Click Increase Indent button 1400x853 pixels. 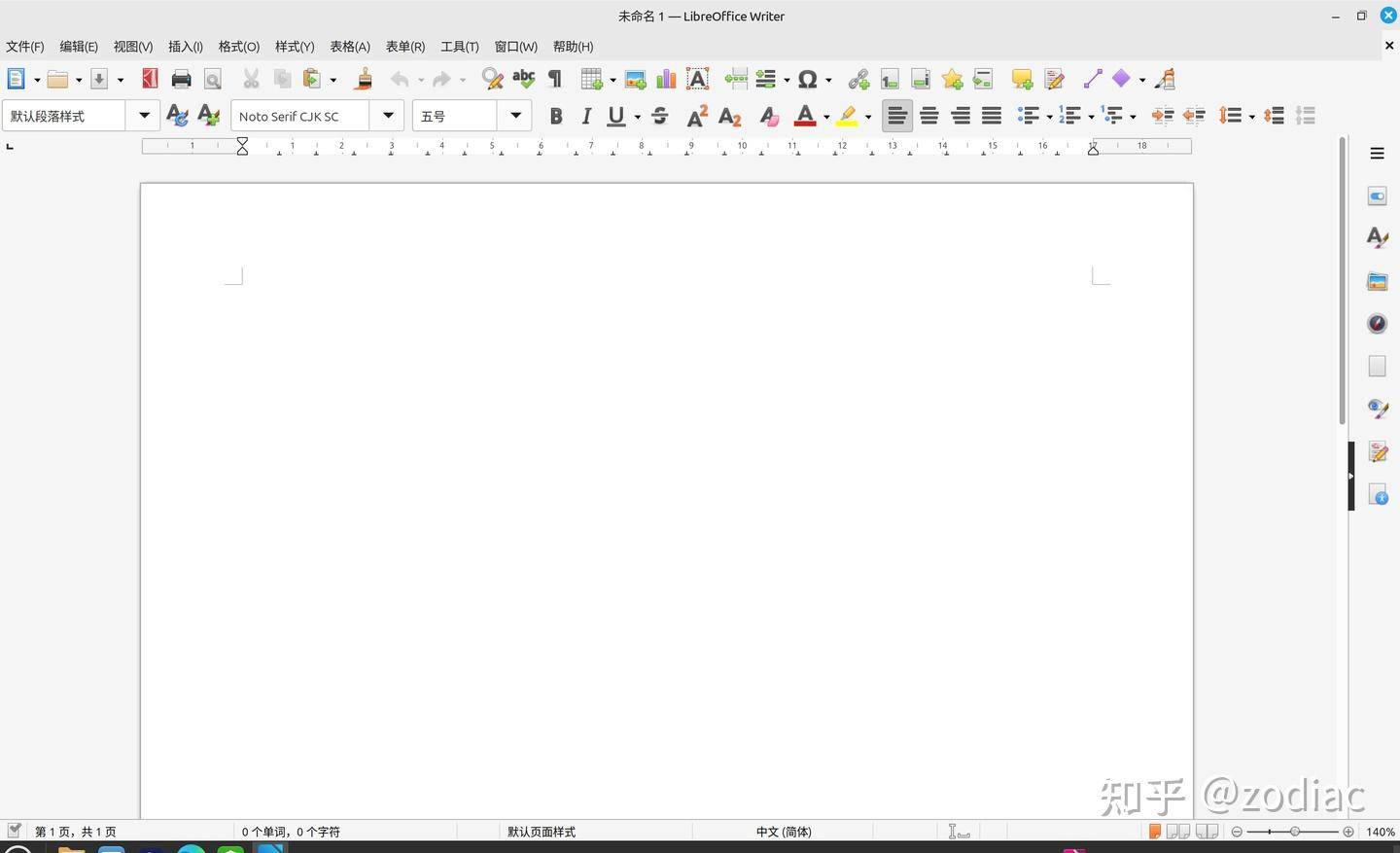pyautogui.click(x=1163, y=116)
